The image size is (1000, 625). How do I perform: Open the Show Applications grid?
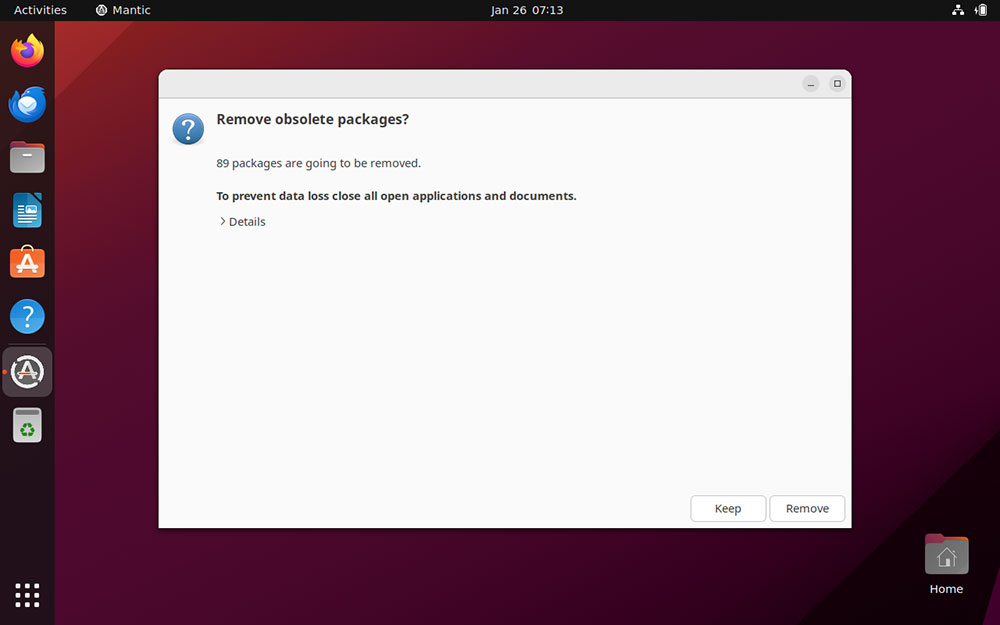[27, 595]
